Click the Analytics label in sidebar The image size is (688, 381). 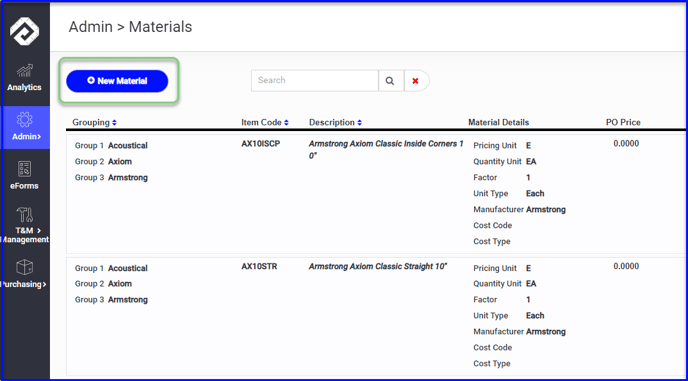[24, 87]
